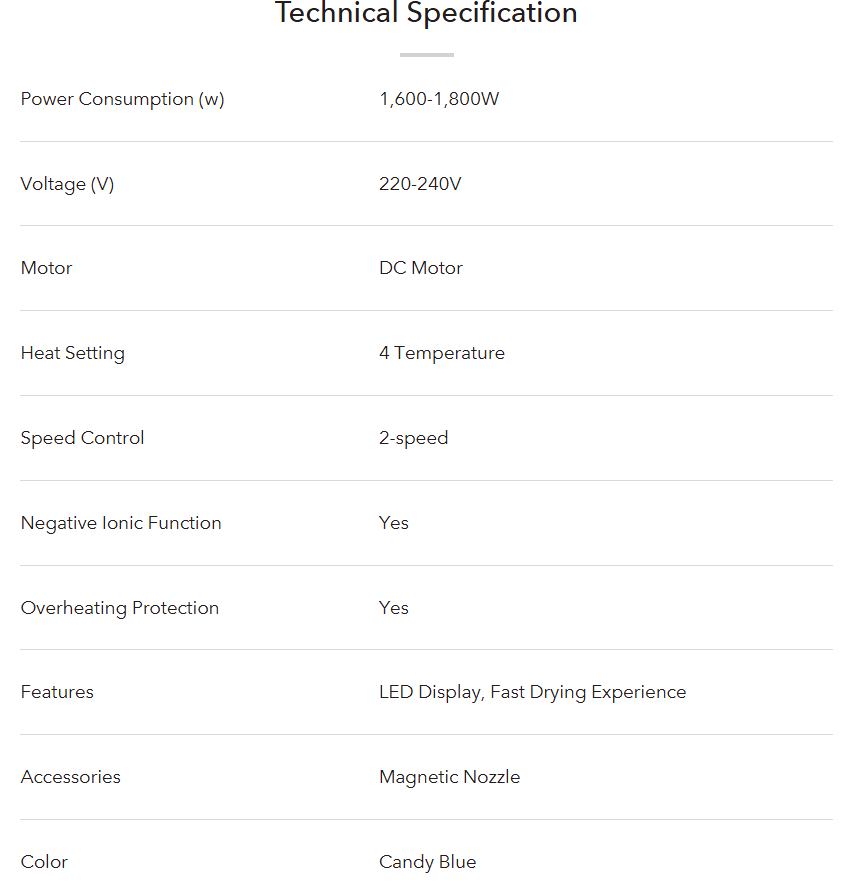Click the Features row label
Viewport: 846px width, 883px height.
(x=57, y=692)
